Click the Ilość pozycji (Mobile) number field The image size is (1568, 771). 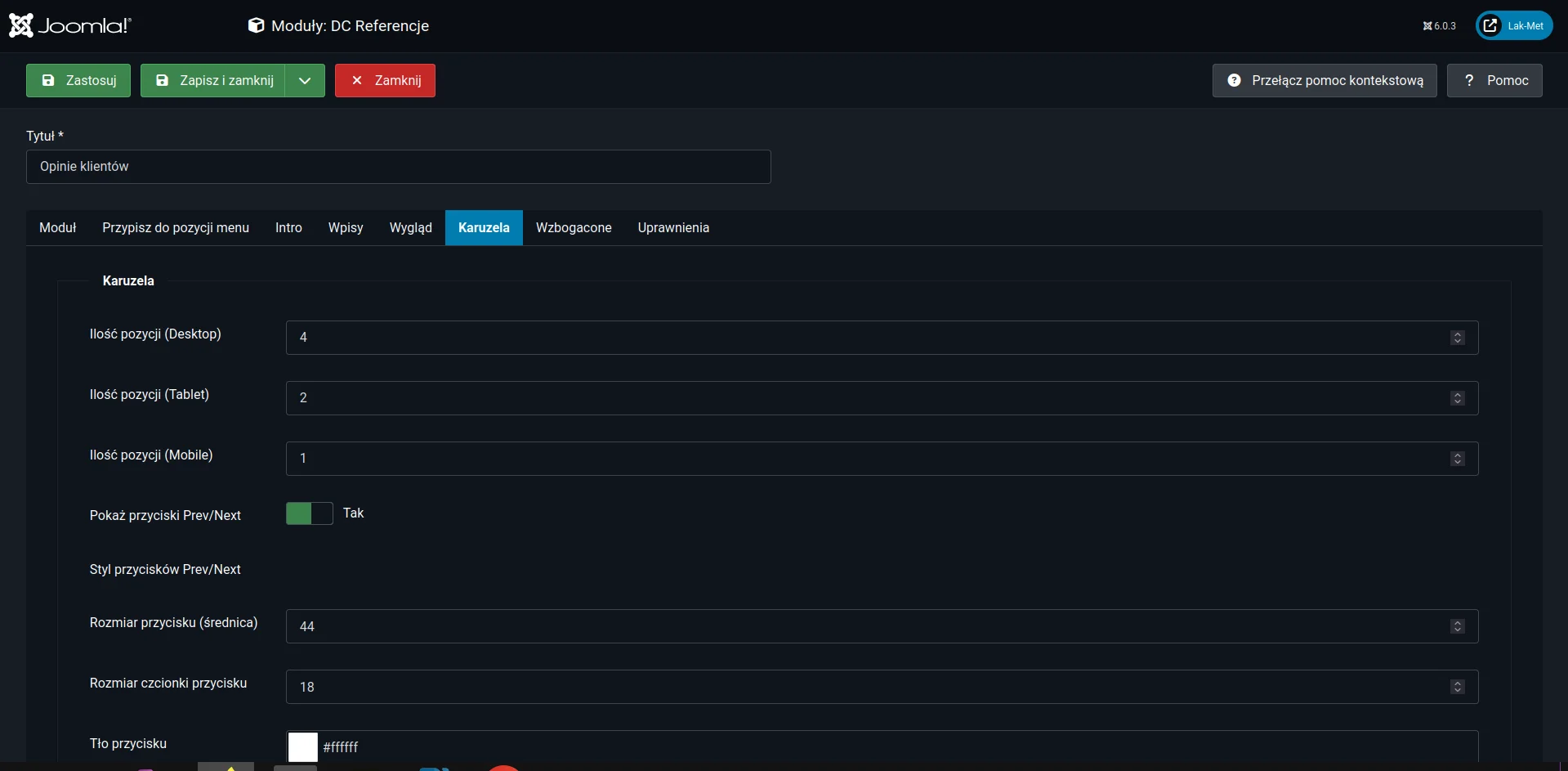(866, 459)
